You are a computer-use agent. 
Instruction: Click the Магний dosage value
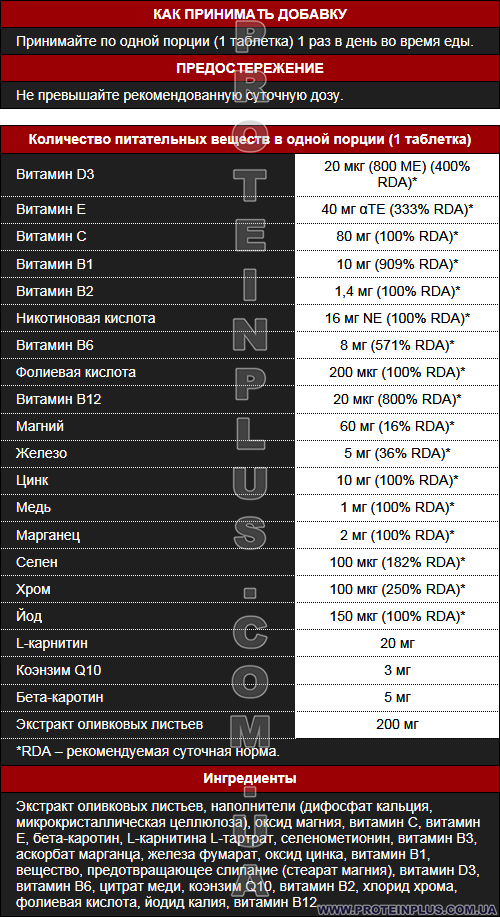397,427
